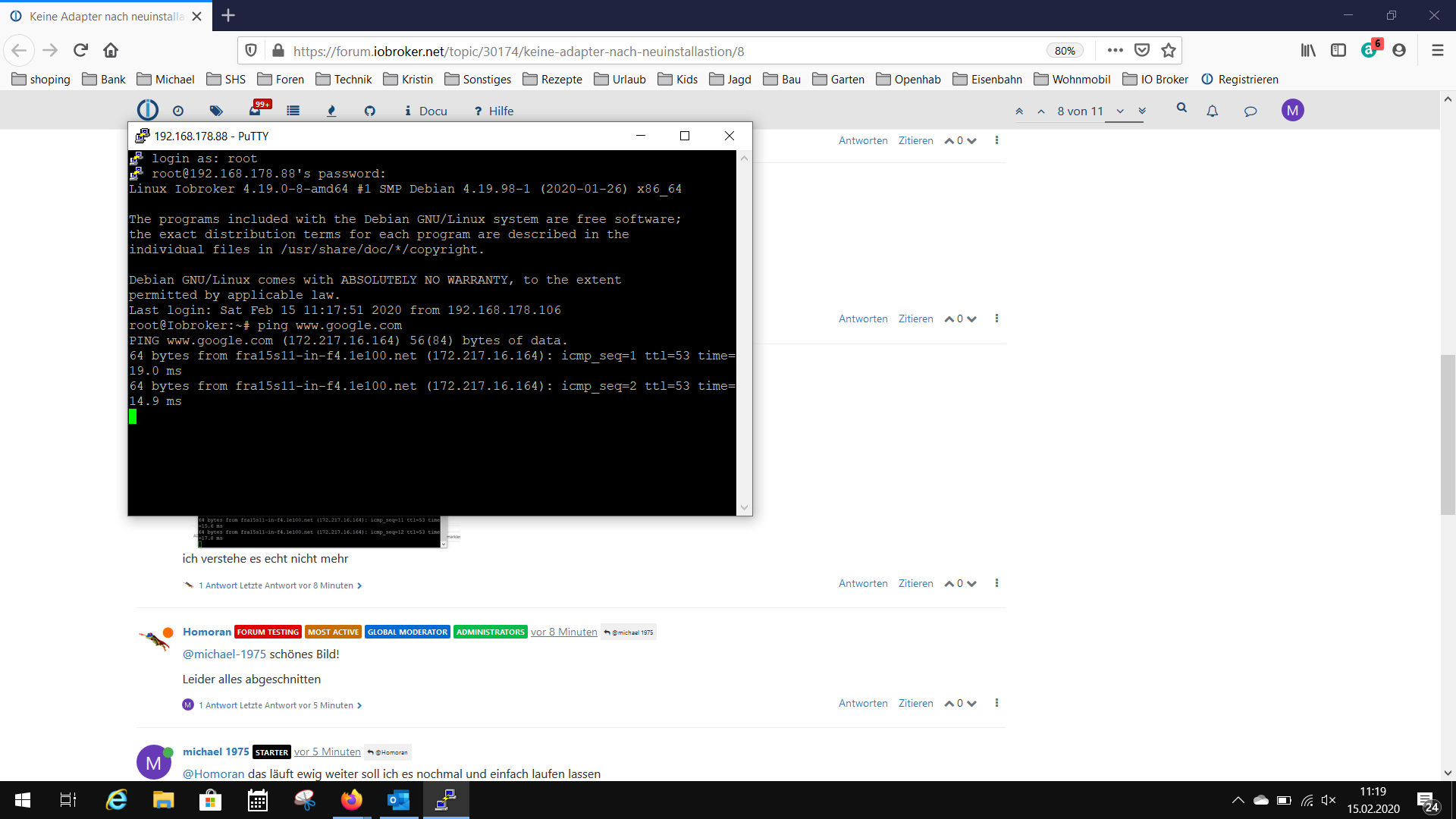1456x819 pixels.
Task: Close the 'Keine Adapter nach neuinstalla' tab
Action: pos(196,16)
